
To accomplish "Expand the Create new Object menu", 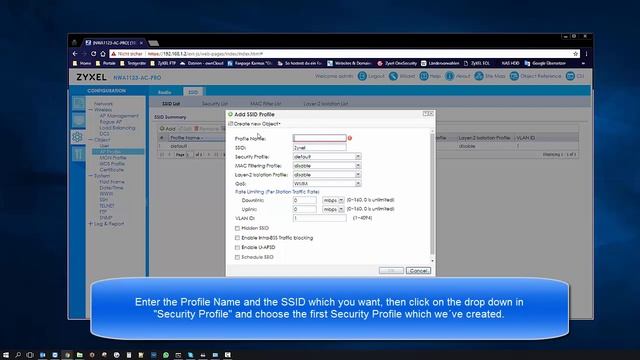I will [254, 124].
